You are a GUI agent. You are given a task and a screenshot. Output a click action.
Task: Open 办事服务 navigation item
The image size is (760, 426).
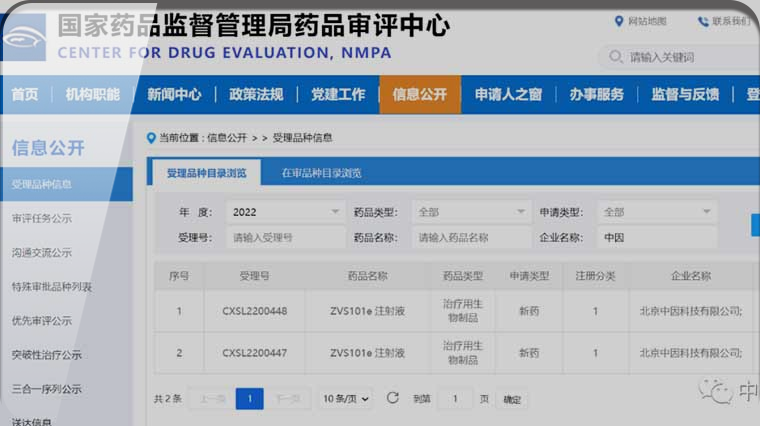[597, 95]
